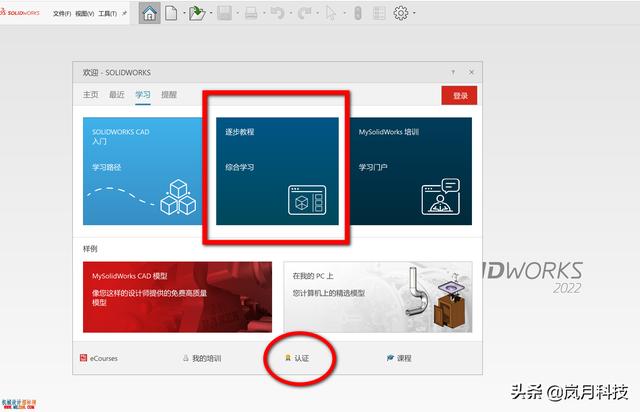Image resolution: width=640 pixels, height=412 pixels.
Task: Click the Undo arrow icon
Action: (x=278, y=13)
